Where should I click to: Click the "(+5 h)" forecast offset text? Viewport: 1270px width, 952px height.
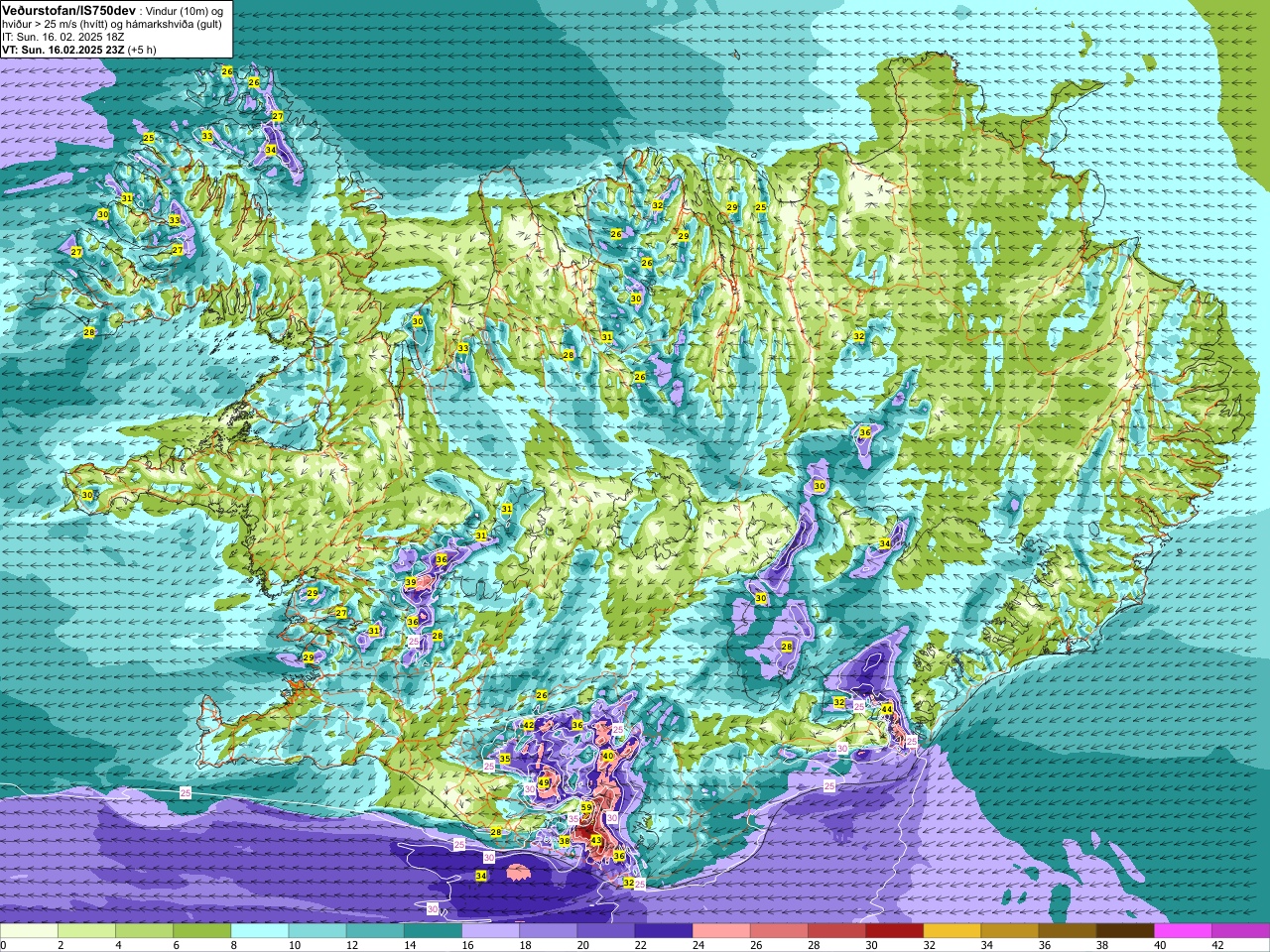pyautogui.click(x=142, y=50)
